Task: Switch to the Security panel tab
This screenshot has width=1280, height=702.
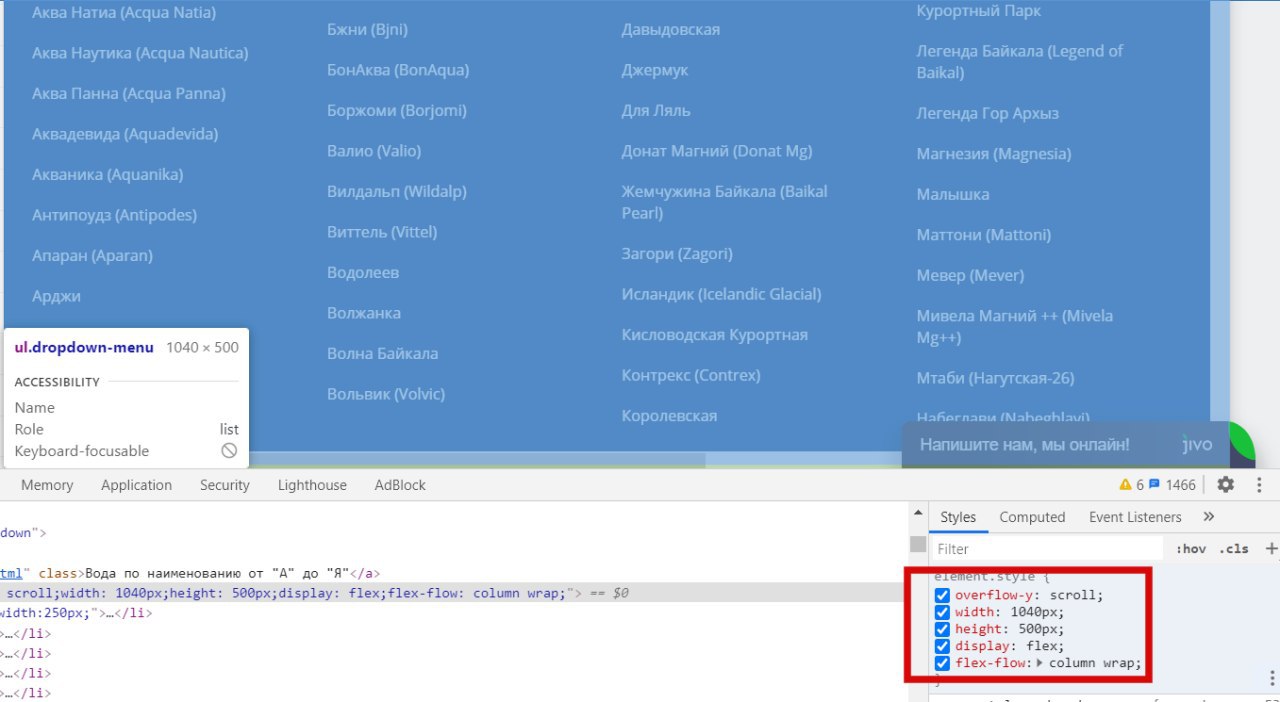Action: [x=224, y=485]
